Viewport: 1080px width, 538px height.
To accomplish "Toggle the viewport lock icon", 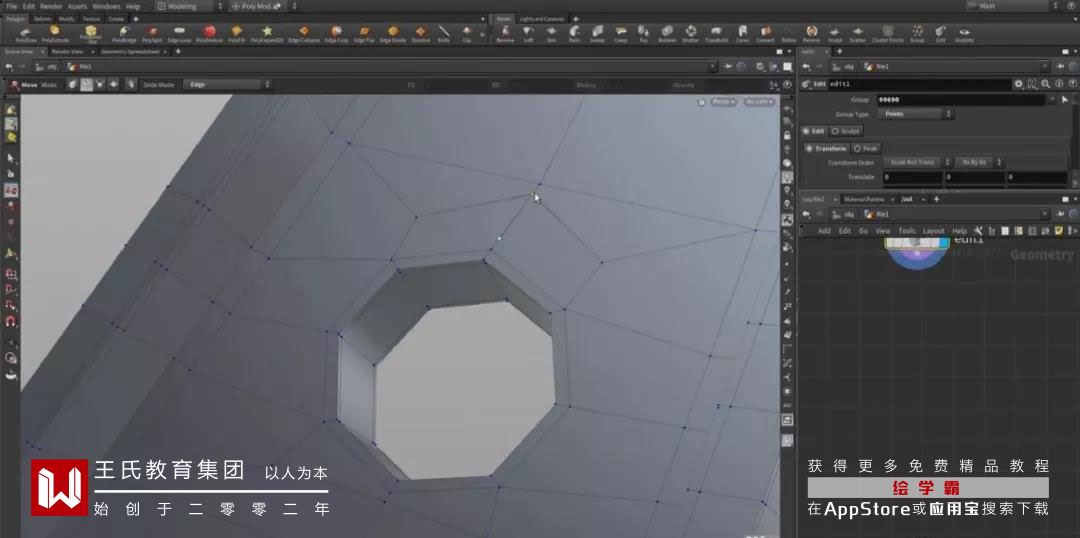I will [787, 136].
